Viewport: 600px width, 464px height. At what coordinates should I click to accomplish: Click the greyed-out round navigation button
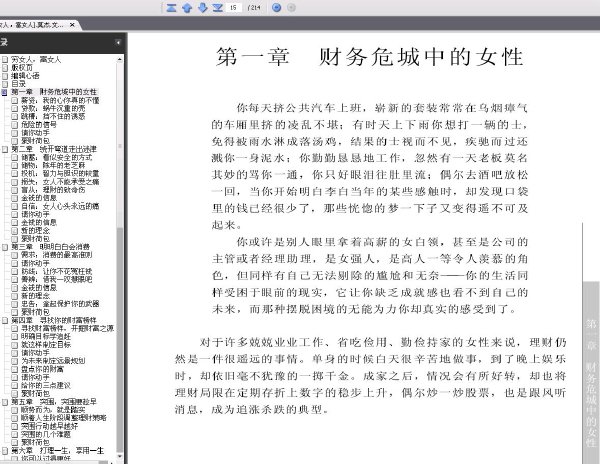pyautogui.click(x=291, y=7)
